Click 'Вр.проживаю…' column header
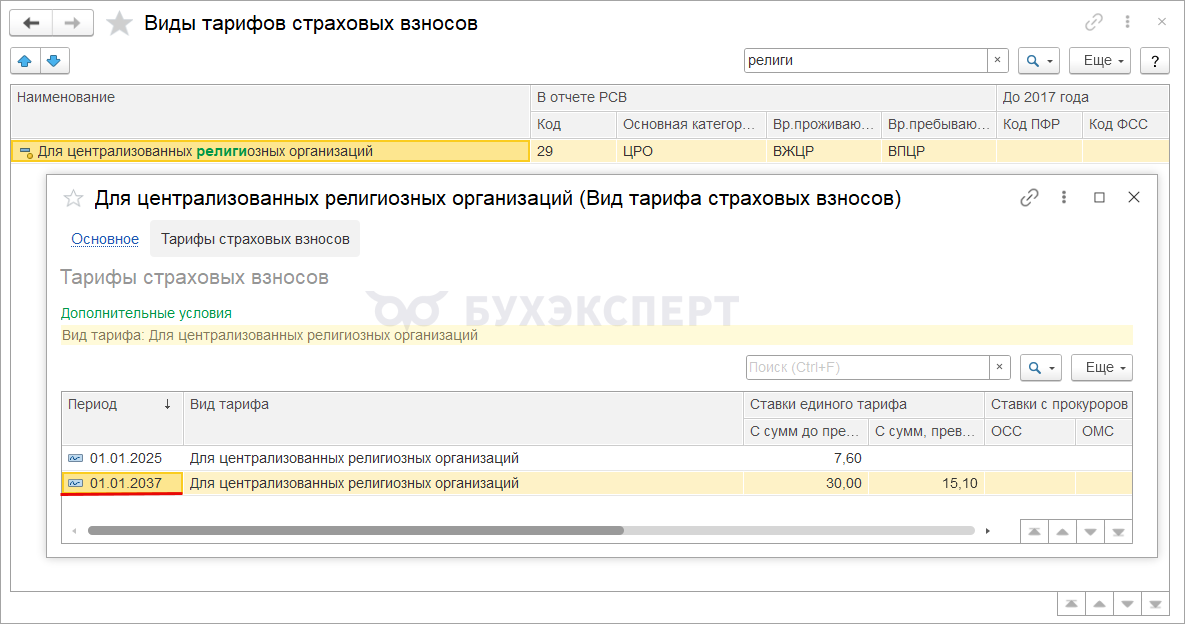Image resolution: width=1185 pixels, height=624 pixels. [824, 124]
